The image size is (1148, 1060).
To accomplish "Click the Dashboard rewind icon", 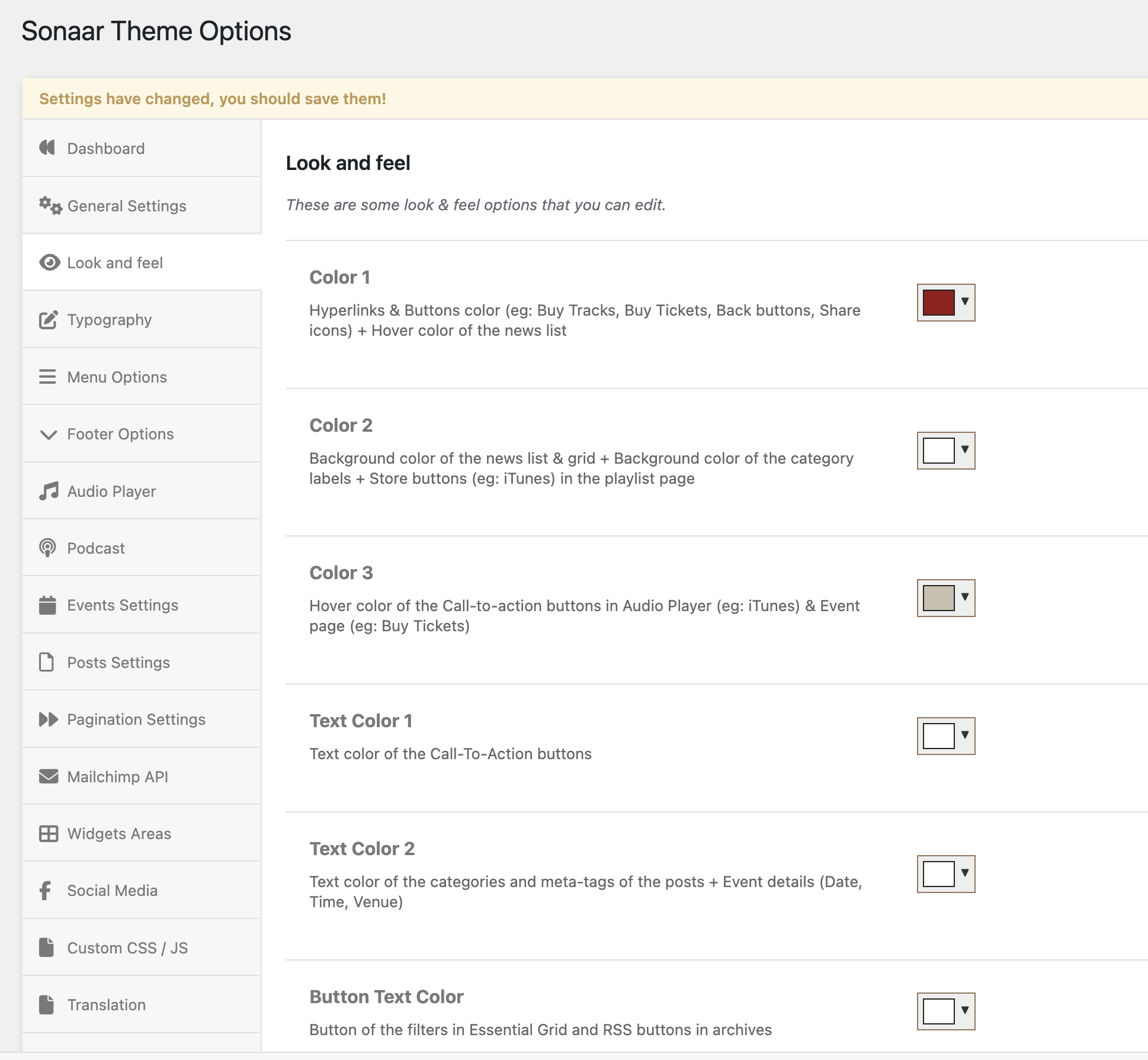I will (x=47, y=147).
